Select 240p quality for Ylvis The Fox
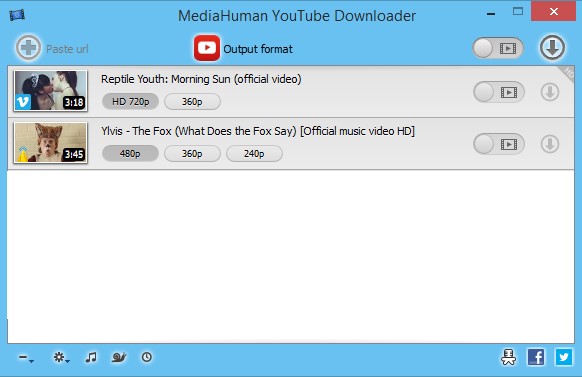582x377 pixels. [x=254, y=154]
